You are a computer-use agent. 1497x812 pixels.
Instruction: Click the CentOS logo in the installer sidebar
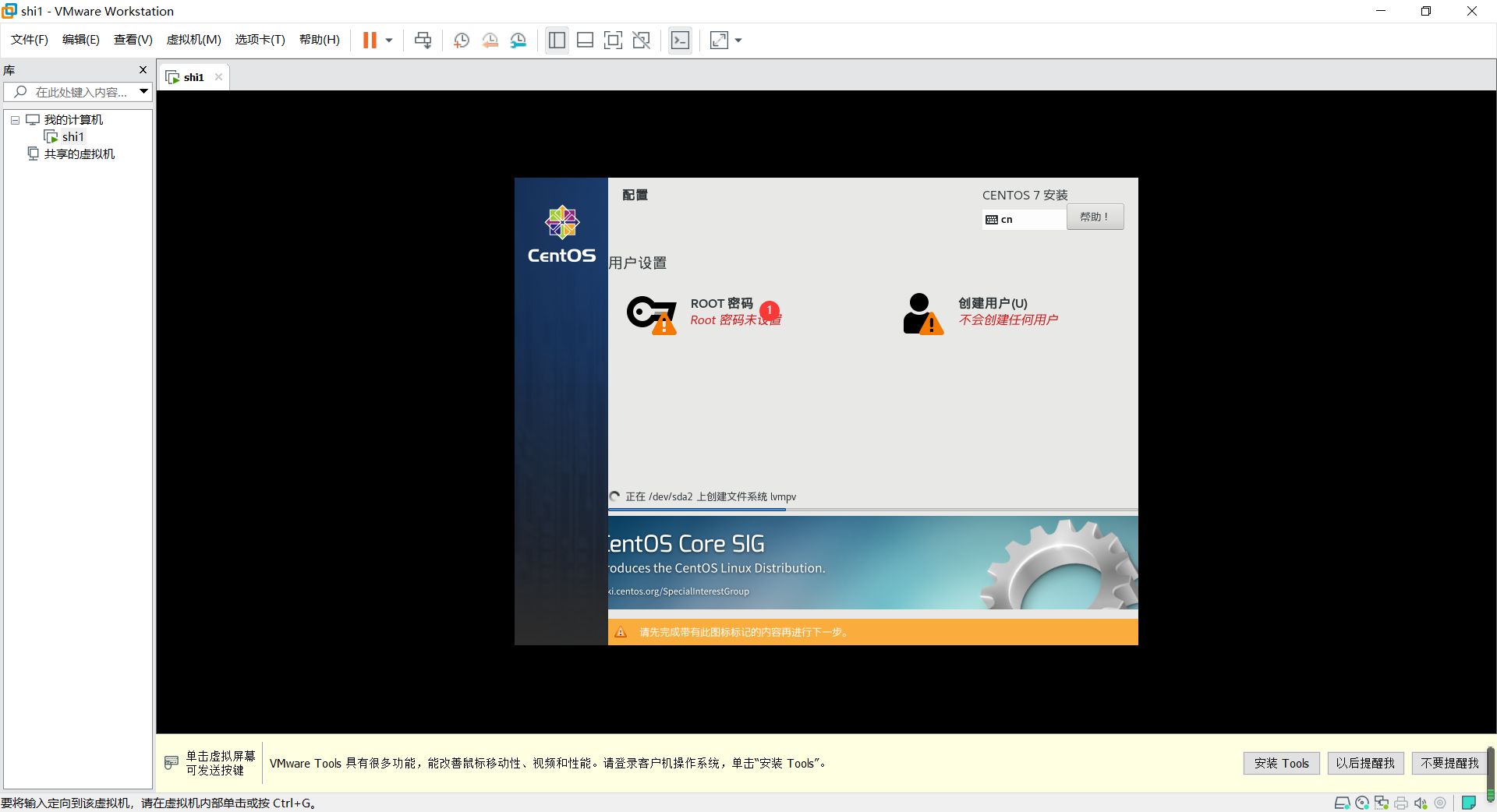click(x=561, y=235)
